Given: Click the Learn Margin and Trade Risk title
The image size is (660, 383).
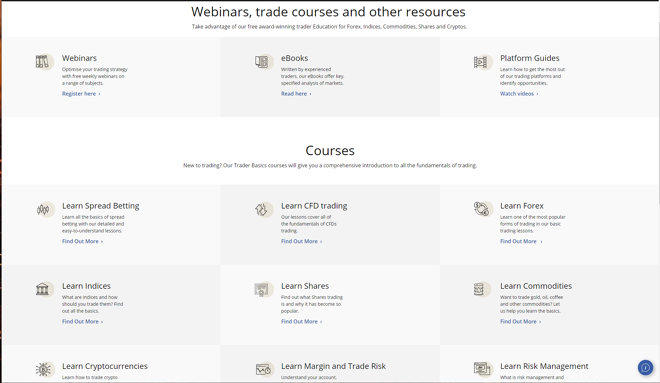Looking at the screenshot, I should click(x=333, y=366).
